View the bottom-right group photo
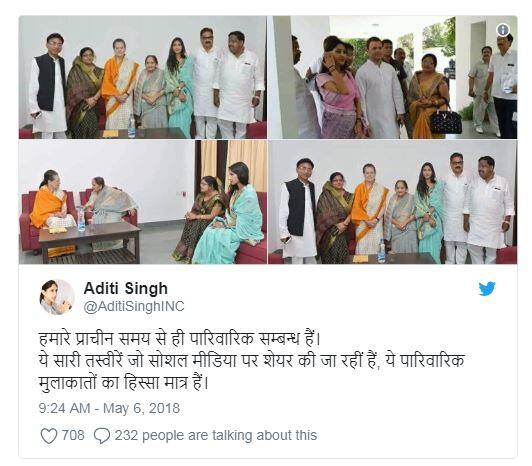 tap(393, 202)
